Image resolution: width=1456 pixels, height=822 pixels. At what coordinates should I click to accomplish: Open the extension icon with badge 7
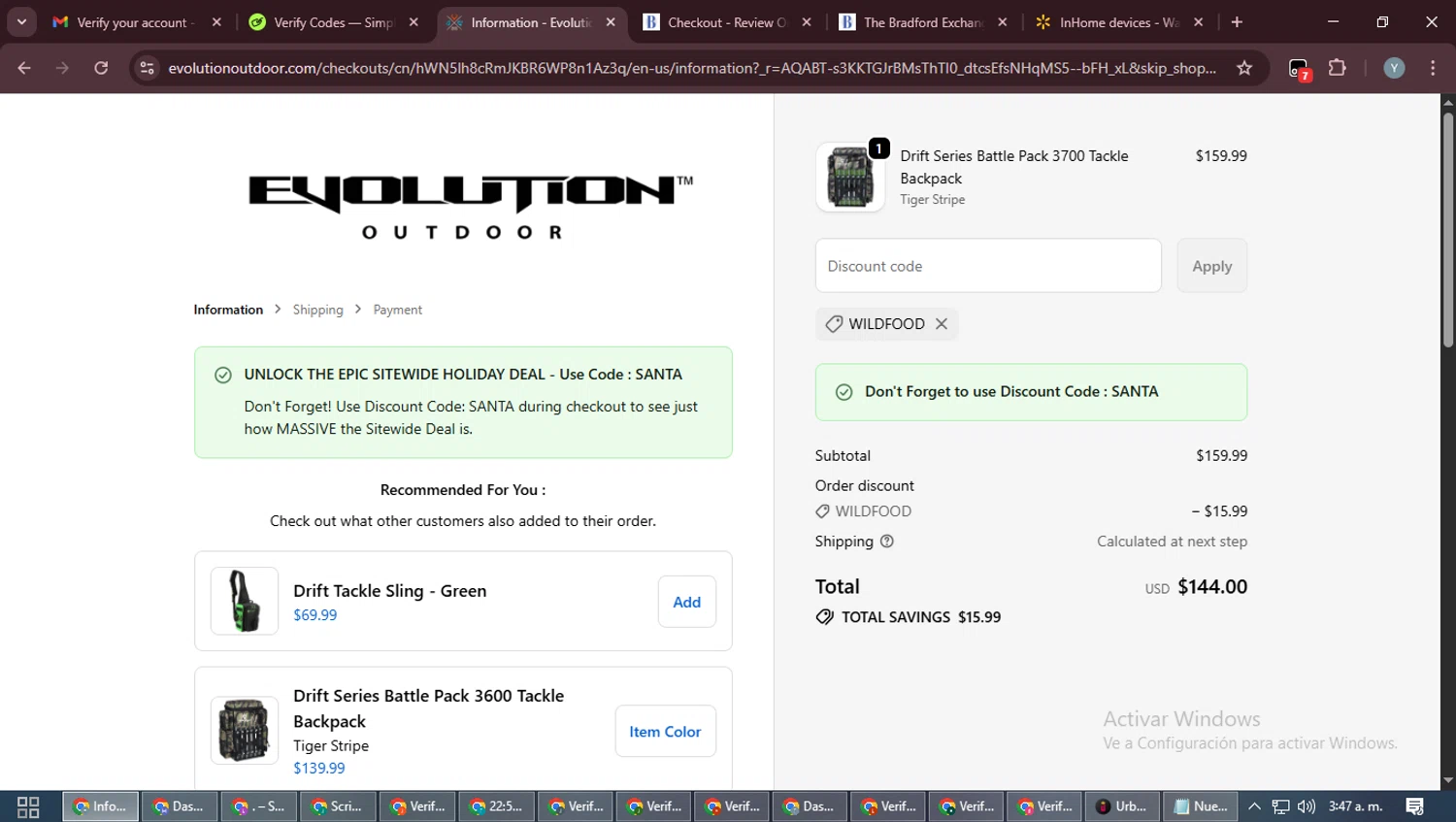click(x=1299, y=69)
